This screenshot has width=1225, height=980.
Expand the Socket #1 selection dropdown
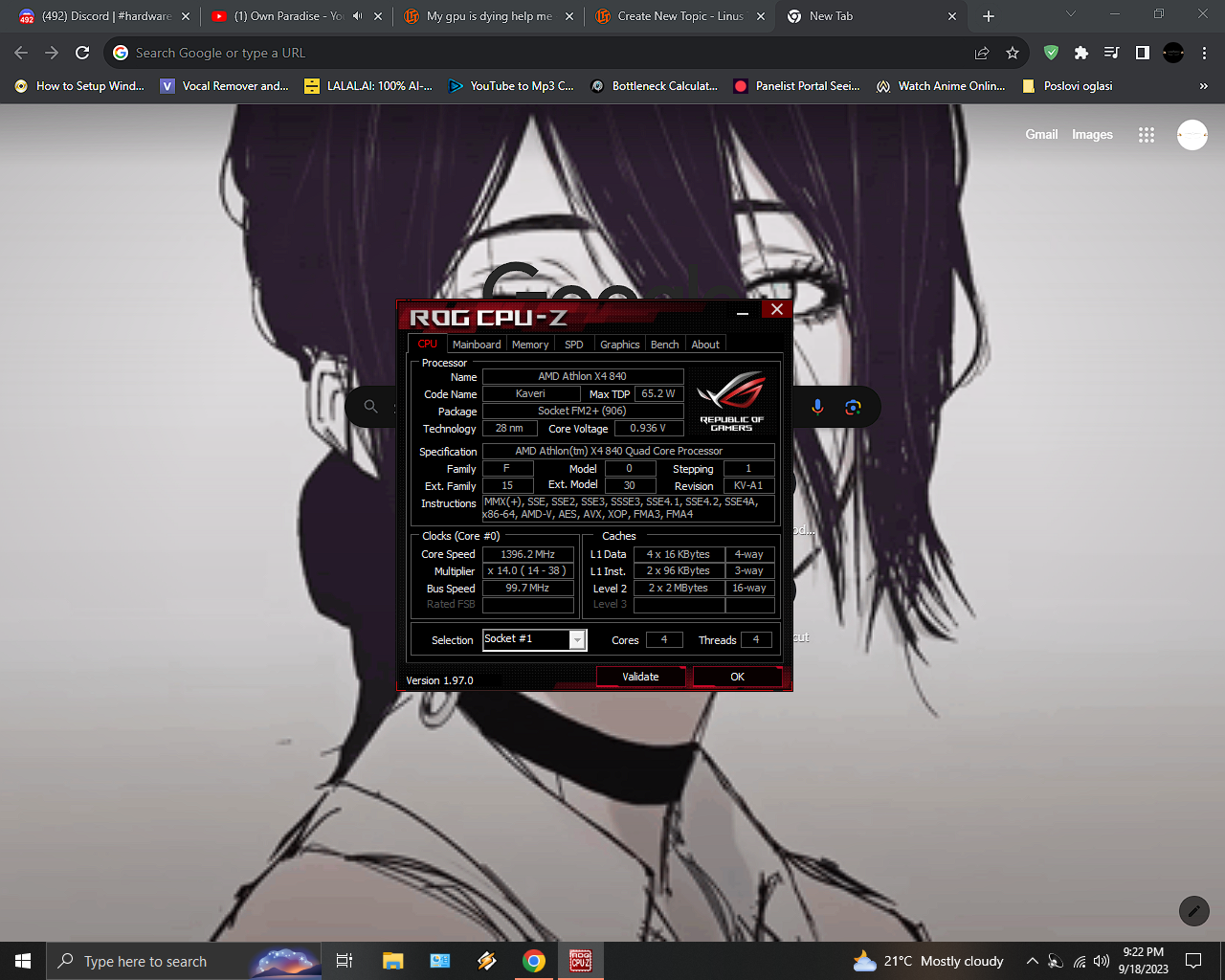pyautogui.click(x=577, y=639)
